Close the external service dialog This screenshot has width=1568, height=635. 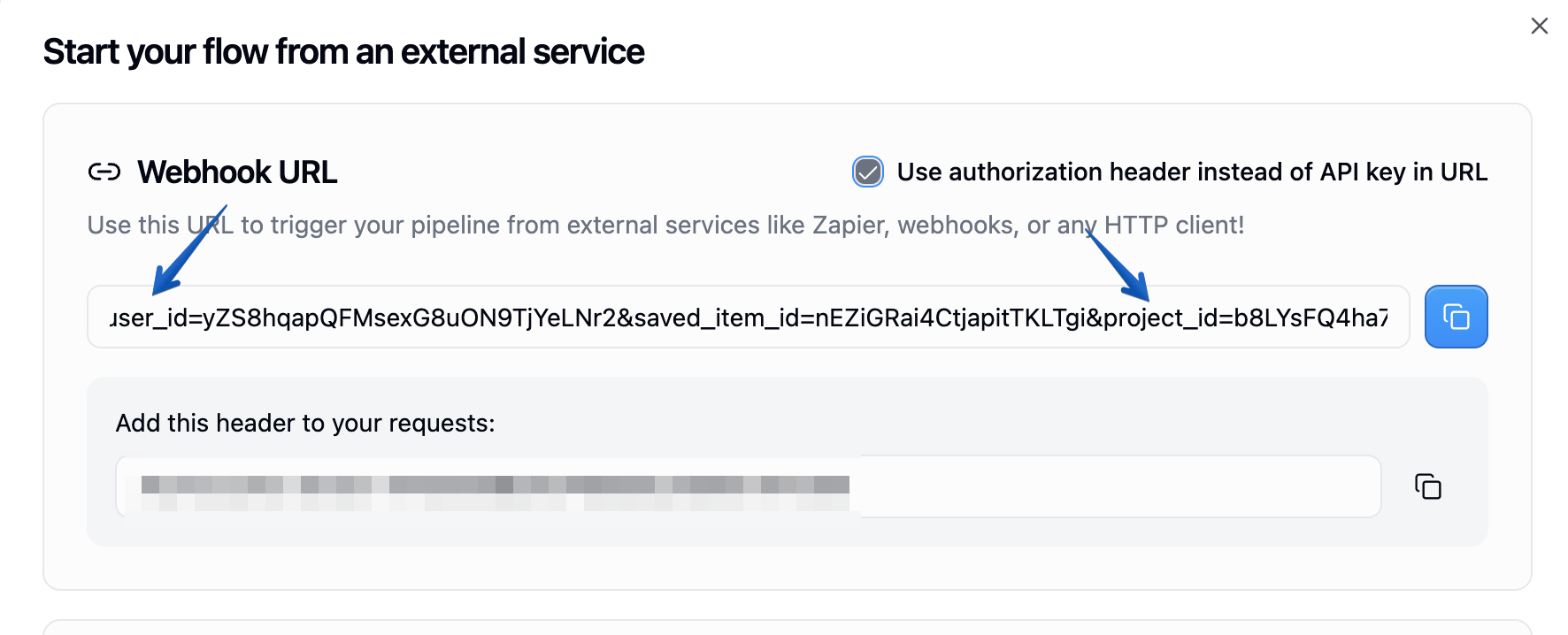(1539, 27)
